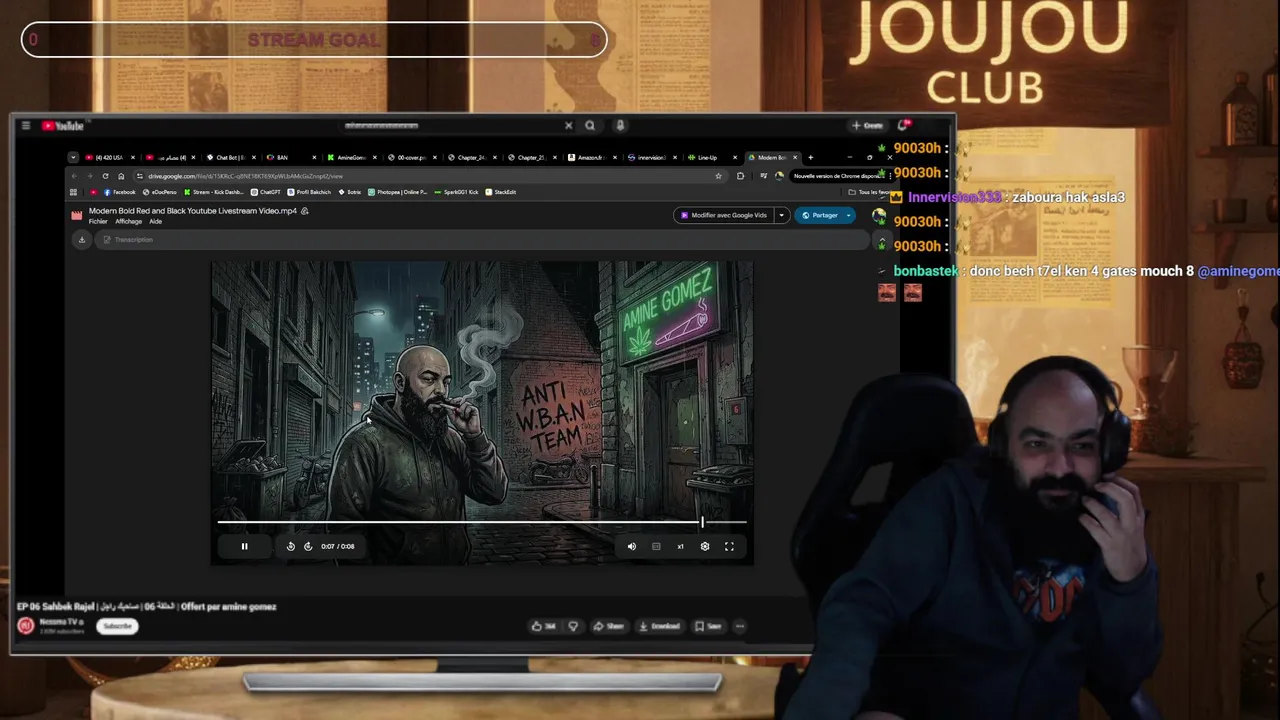
Task: Click the Drive video progress bar handle
Action: click(x=702, y=522)
